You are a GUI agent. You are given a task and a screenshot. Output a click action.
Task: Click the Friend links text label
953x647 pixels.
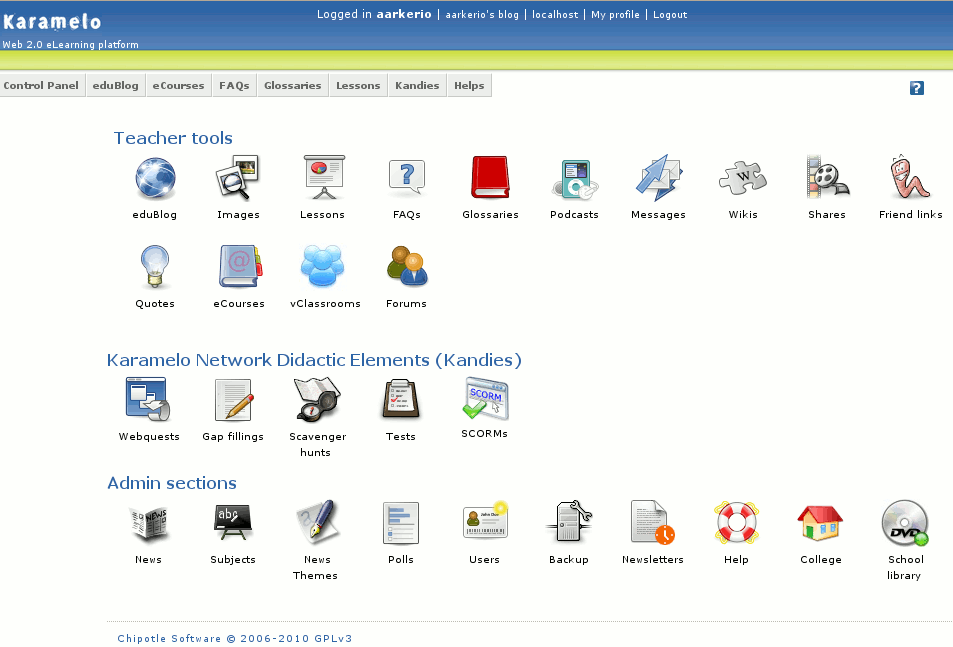[910, 214]
